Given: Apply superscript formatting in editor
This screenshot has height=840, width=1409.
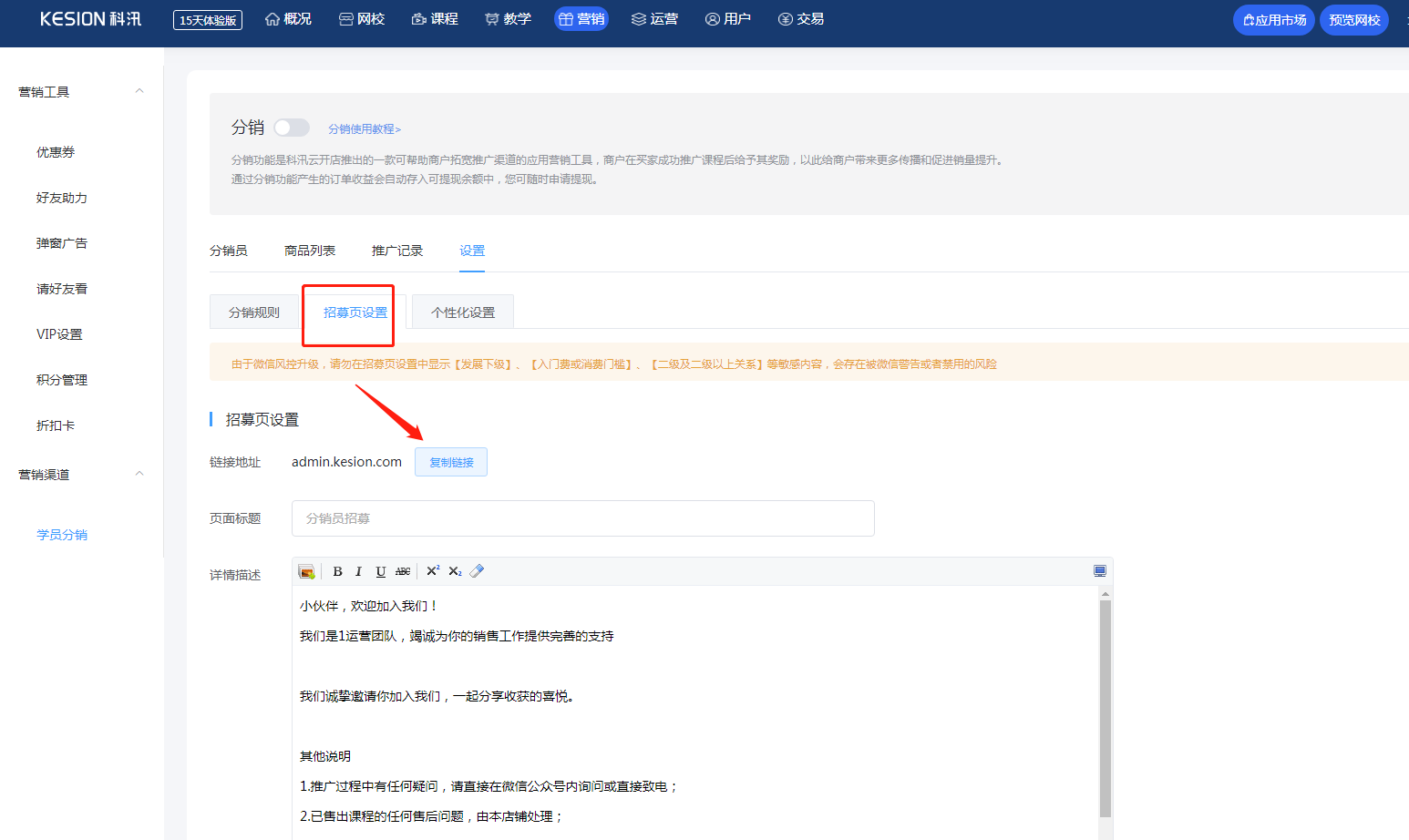Looking at the screenshot, I should (x=433, y=571).
